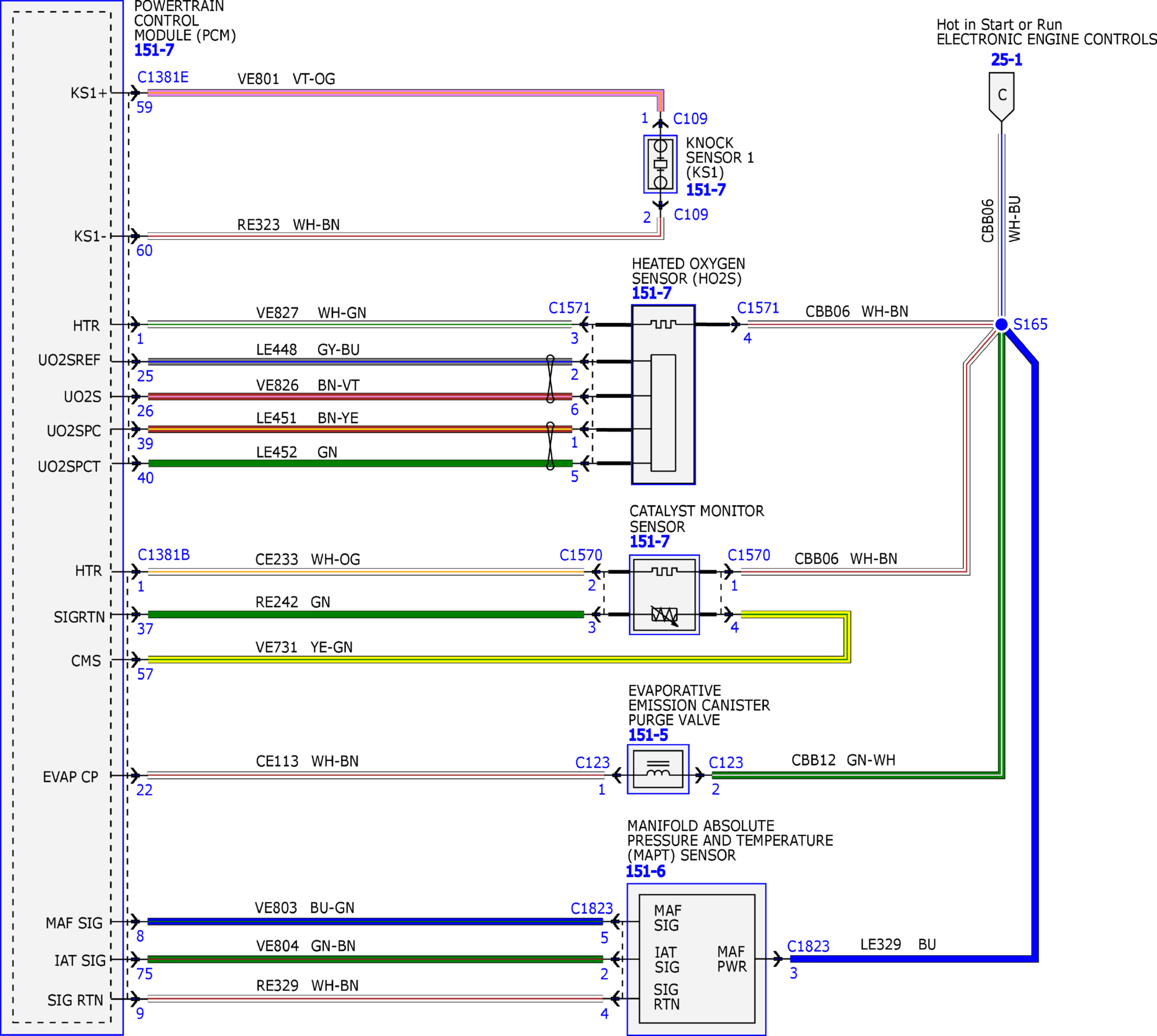Image resolution: width=1157 pixels, height=1036 pixels.
Task: Click the VE801 VT-OG wire label
Action: click(286, 79)
